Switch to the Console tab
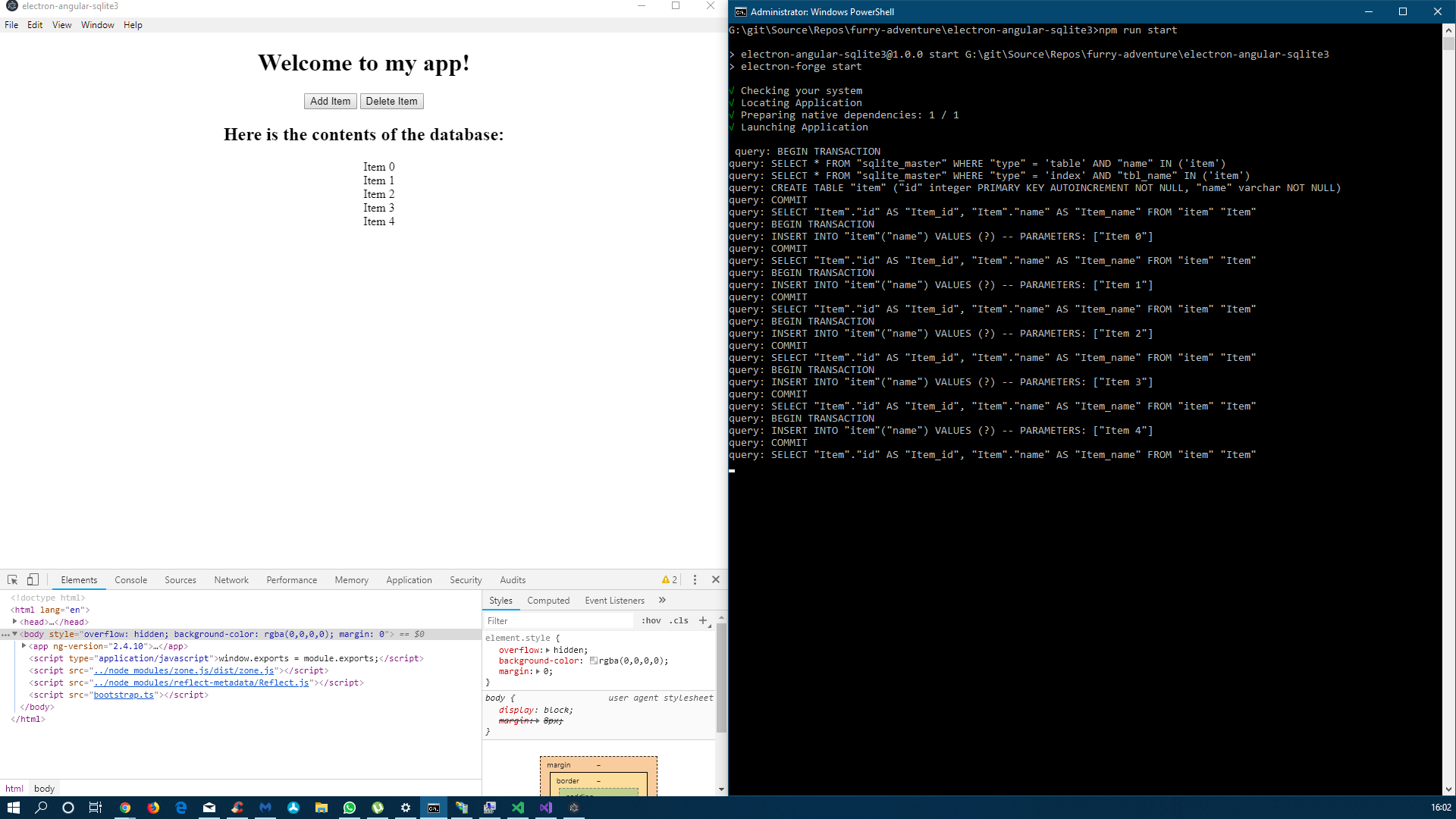1456x819 pixels. coord(130,580)
